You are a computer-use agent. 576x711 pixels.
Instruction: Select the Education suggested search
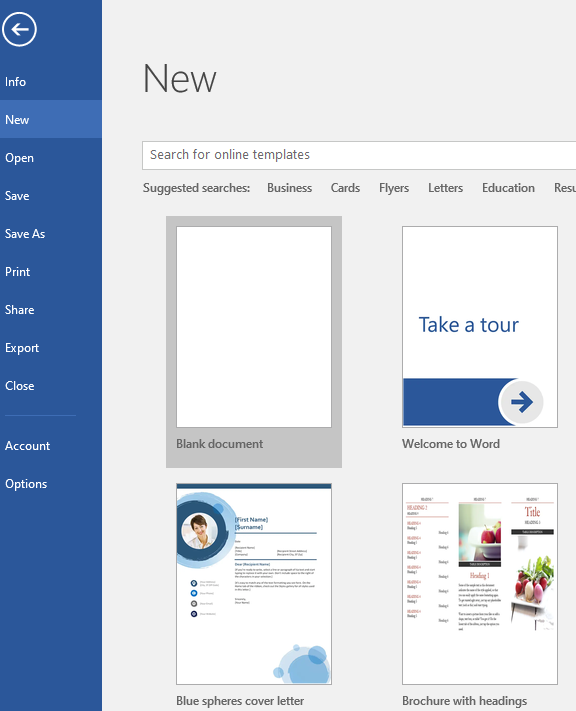click(x=508, y=188)
